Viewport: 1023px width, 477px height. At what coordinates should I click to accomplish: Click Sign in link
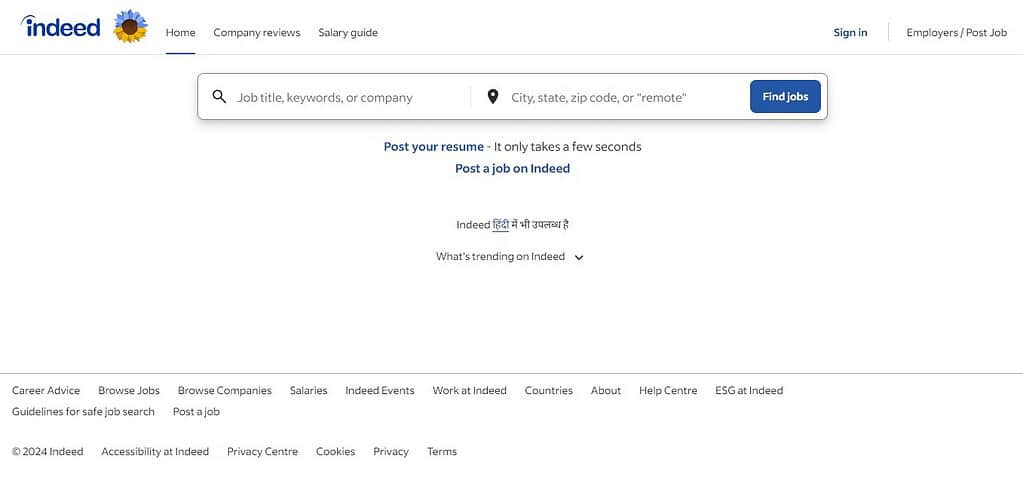pos(850,32)
